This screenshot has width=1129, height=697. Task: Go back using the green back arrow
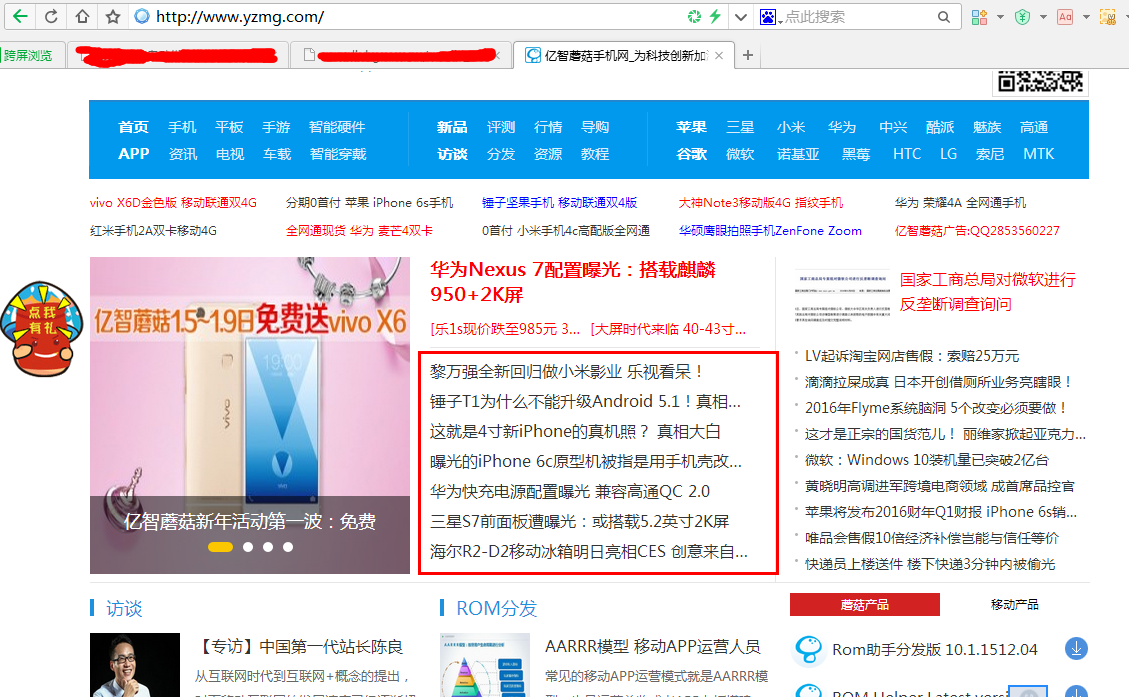(x=20, y=16)
